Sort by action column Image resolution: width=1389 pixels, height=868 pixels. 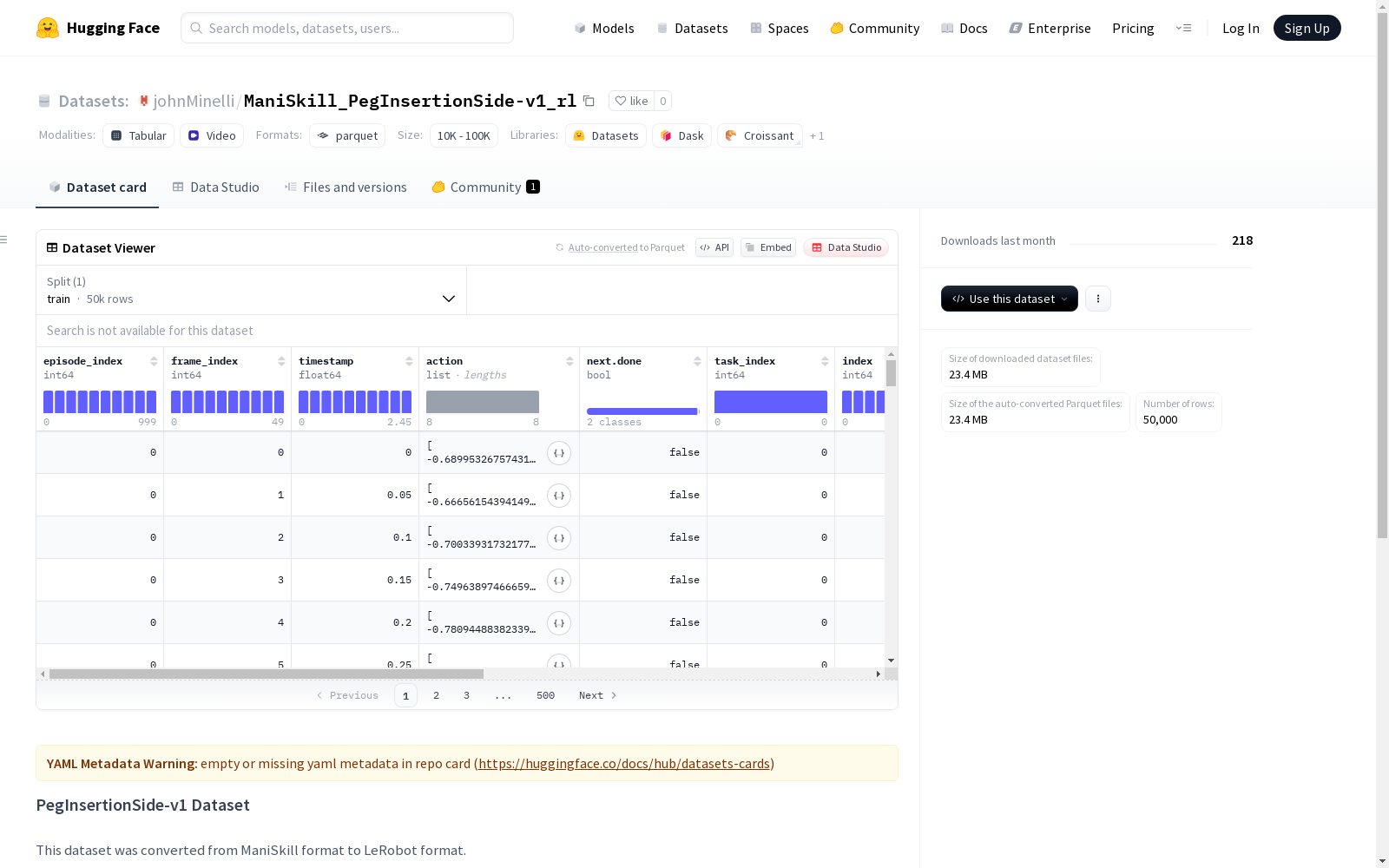[569, 361]
